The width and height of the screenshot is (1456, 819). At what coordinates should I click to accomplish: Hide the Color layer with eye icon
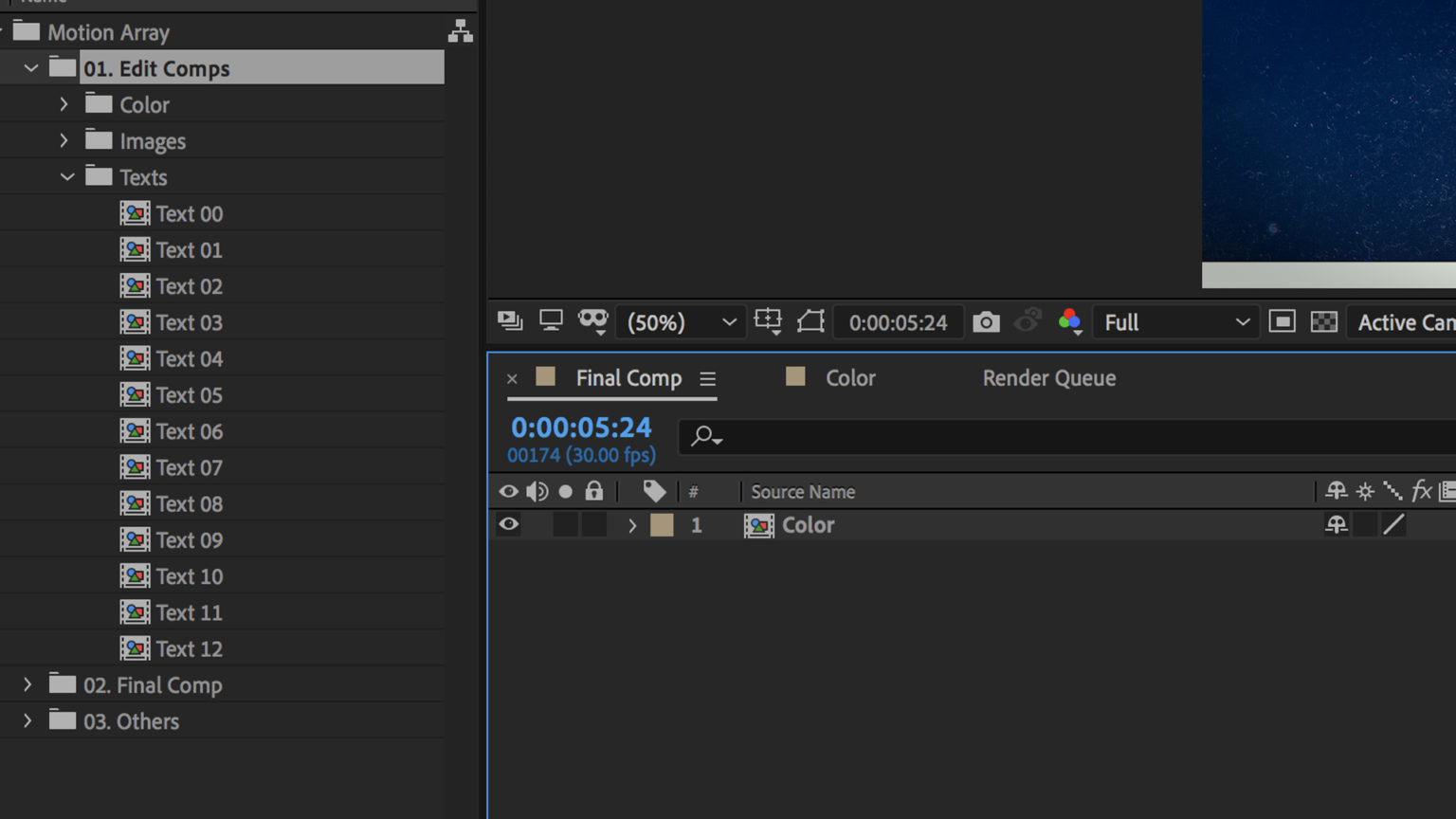click(x=509, y=525)
